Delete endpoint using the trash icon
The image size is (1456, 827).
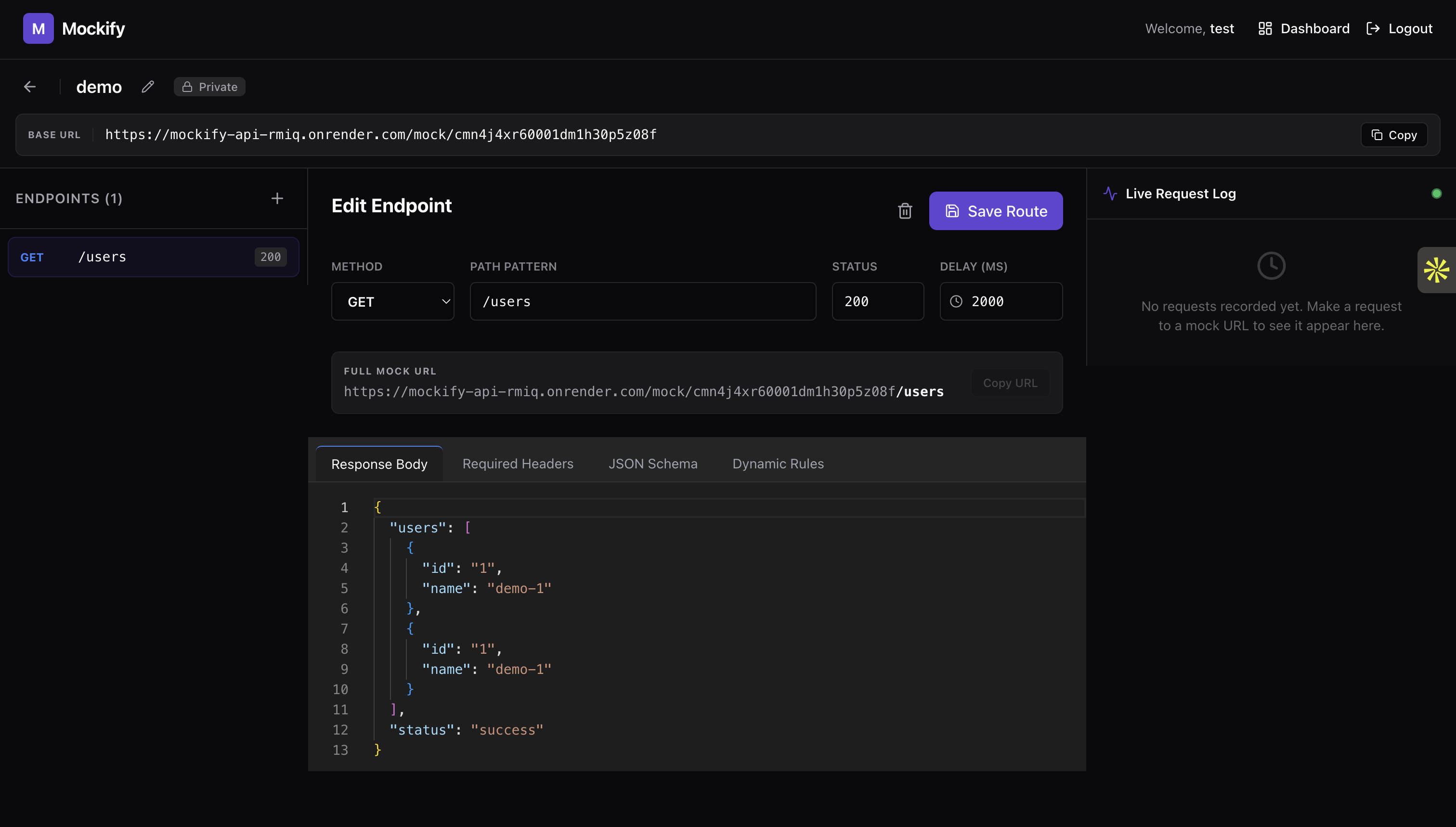(905, 211)
